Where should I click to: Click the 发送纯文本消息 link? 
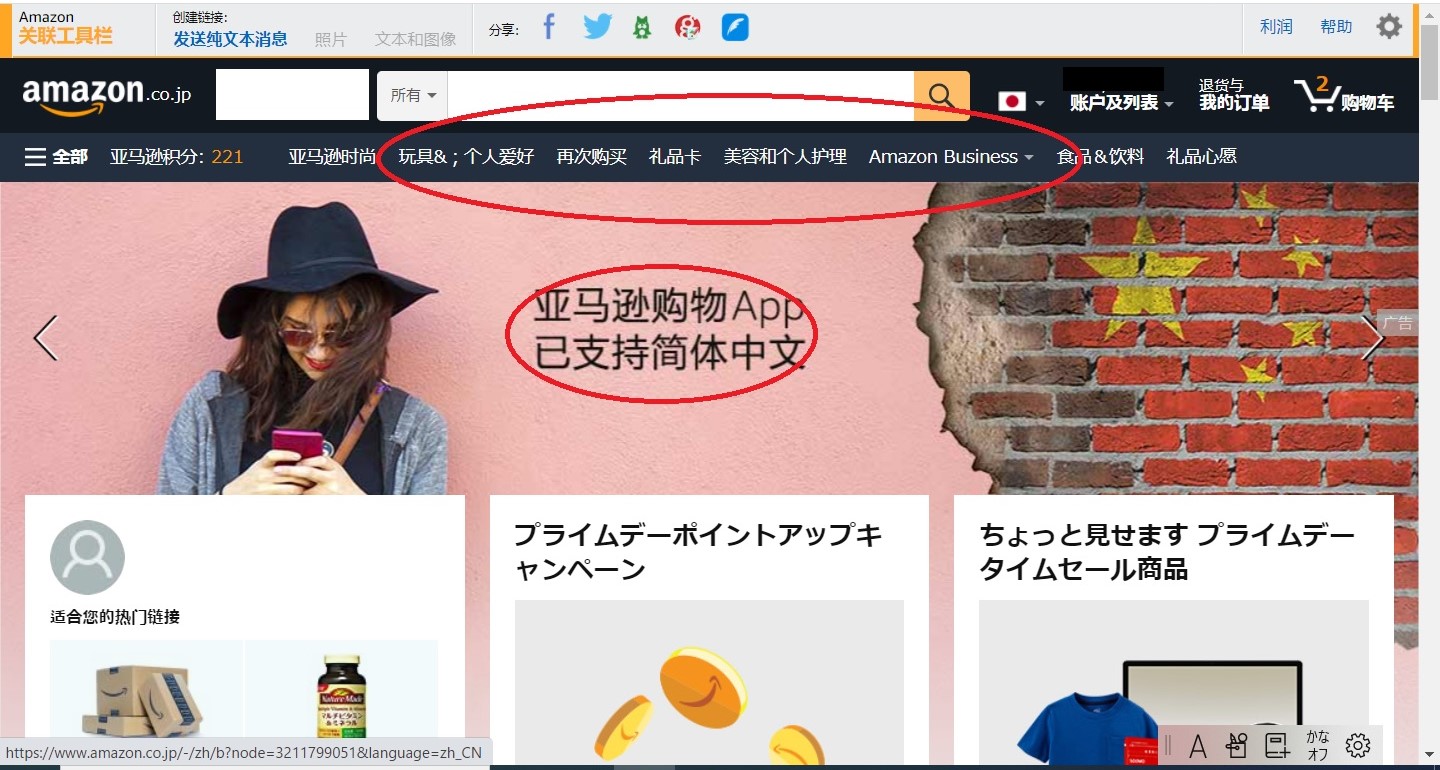(230, 39)
